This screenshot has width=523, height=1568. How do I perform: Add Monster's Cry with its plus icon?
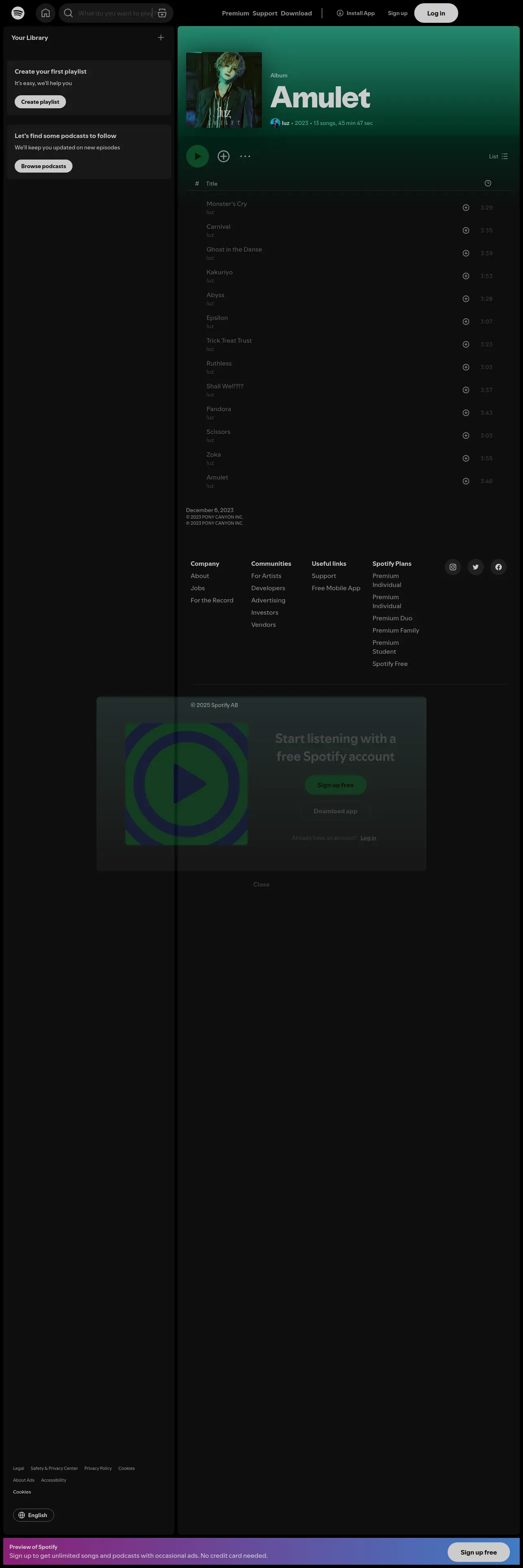466,208
